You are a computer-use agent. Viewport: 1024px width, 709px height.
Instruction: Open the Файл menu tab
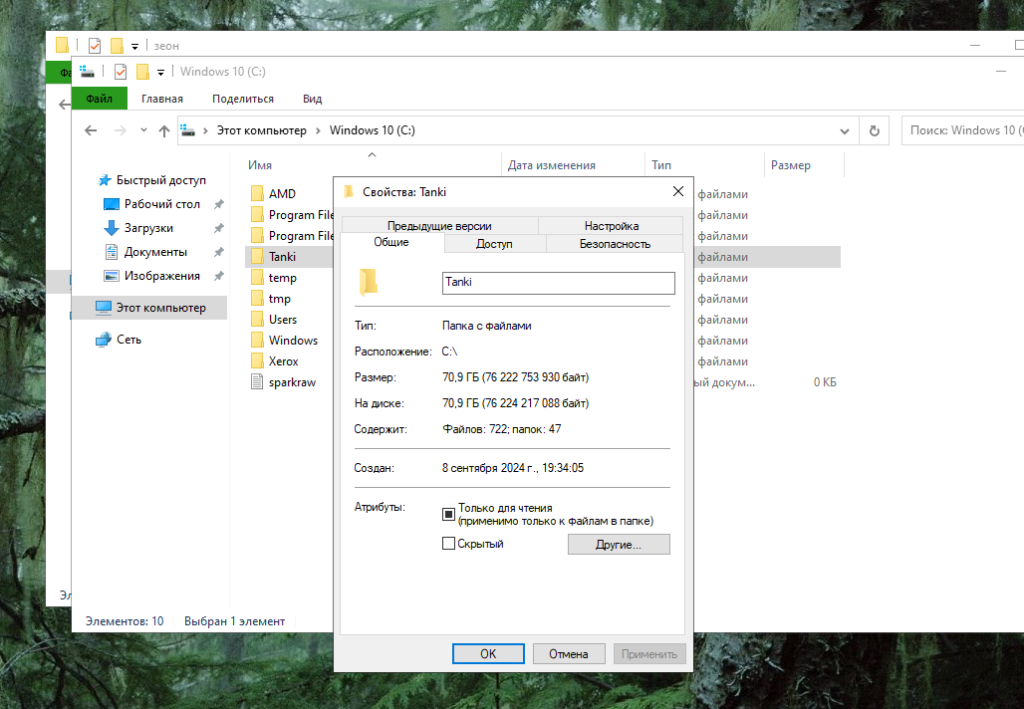99,99
